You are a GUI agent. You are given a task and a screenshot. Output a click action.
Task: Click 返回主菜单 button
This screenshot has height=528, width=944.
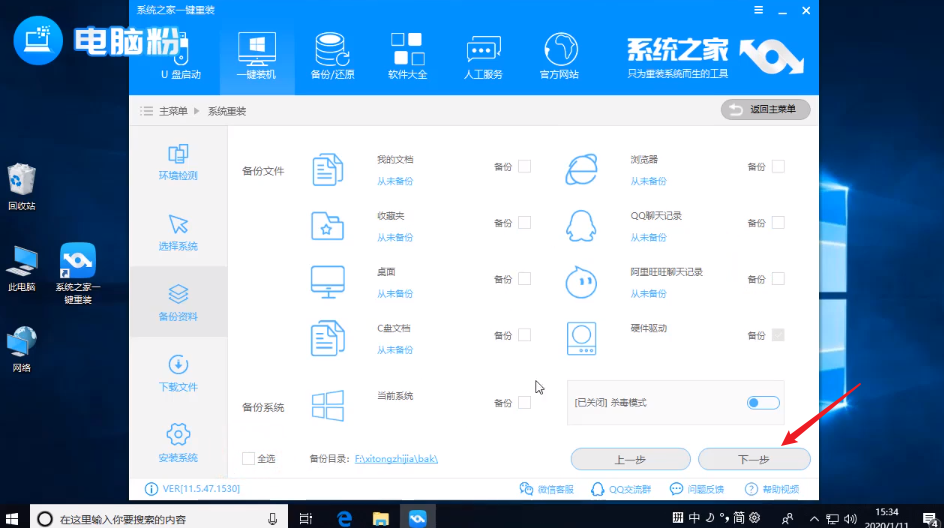click(x=765, y=110)
